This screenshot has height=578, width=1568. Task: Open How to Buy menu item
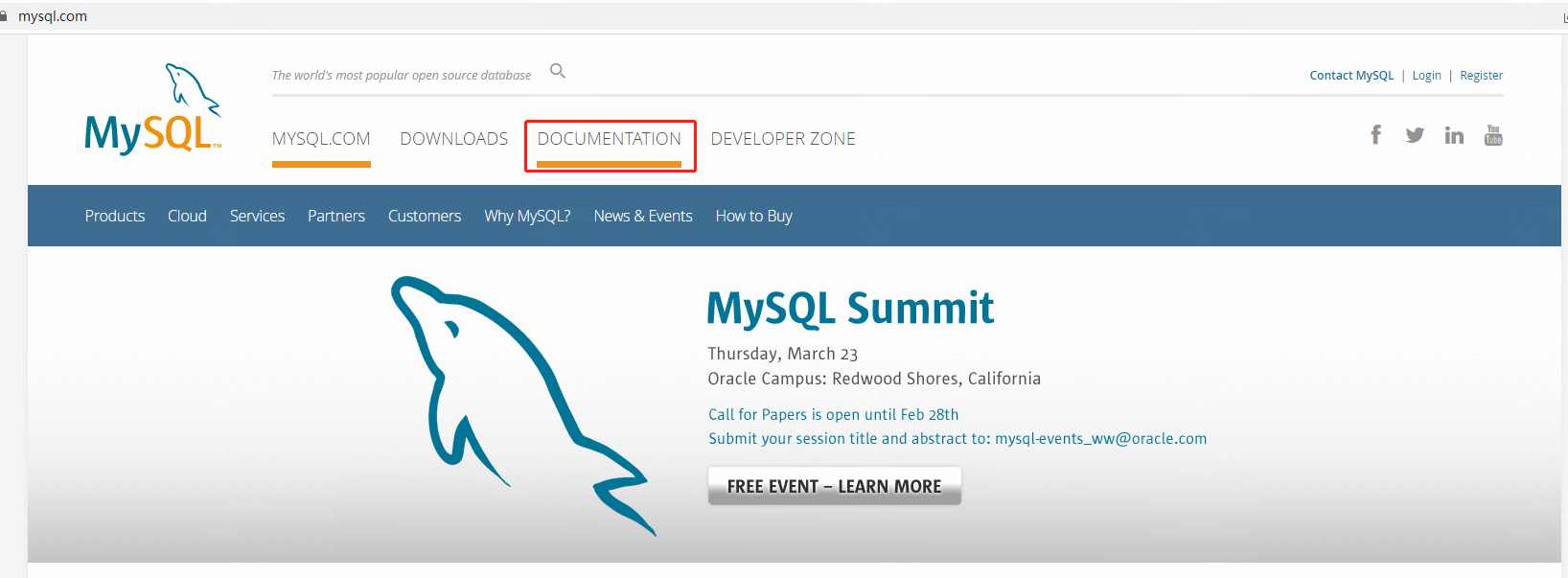click(754, 216)
